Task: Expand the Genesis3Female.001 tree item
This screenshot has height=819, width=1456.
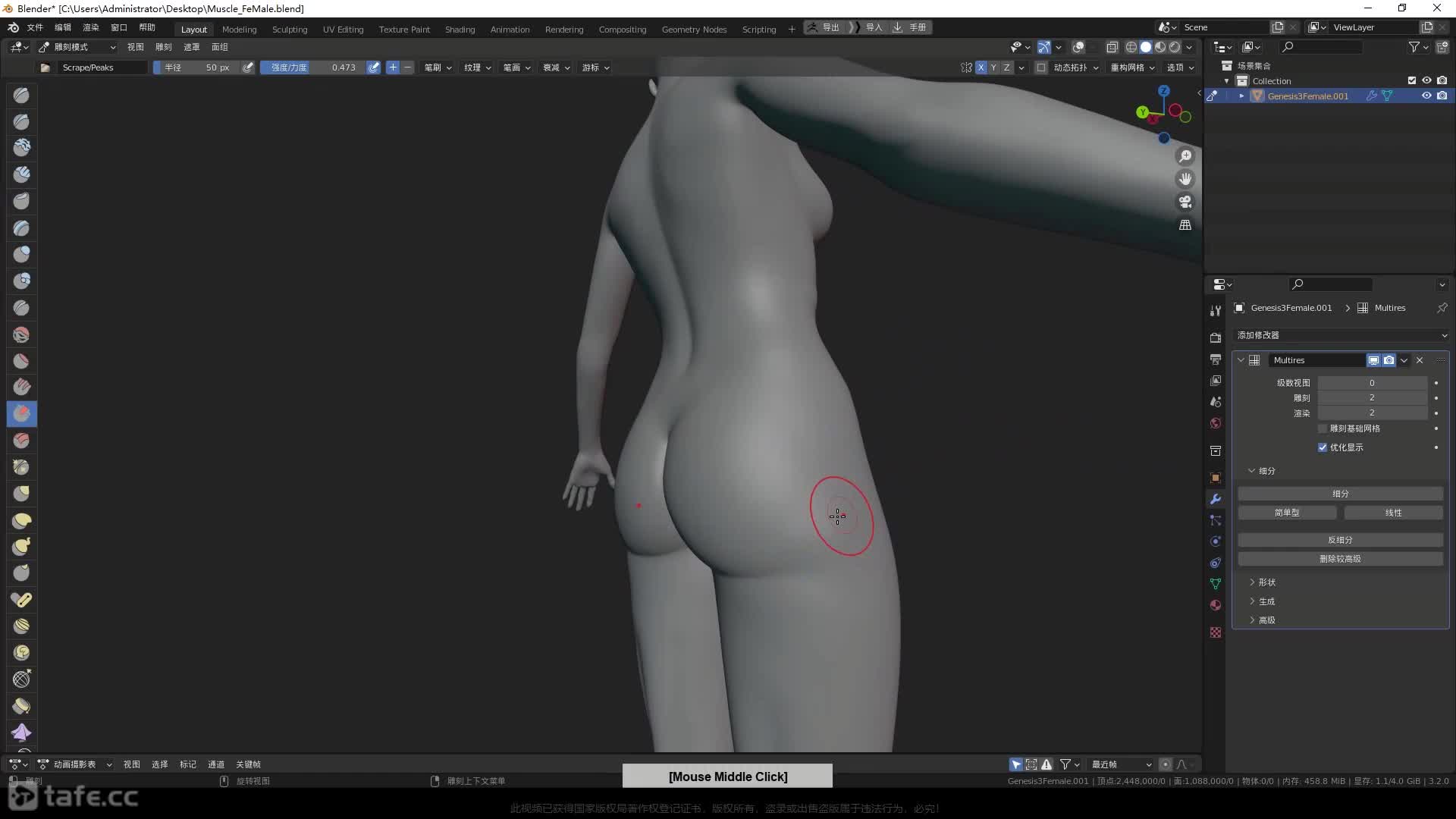Action: pyautogui.click(x=1241, y=96)
